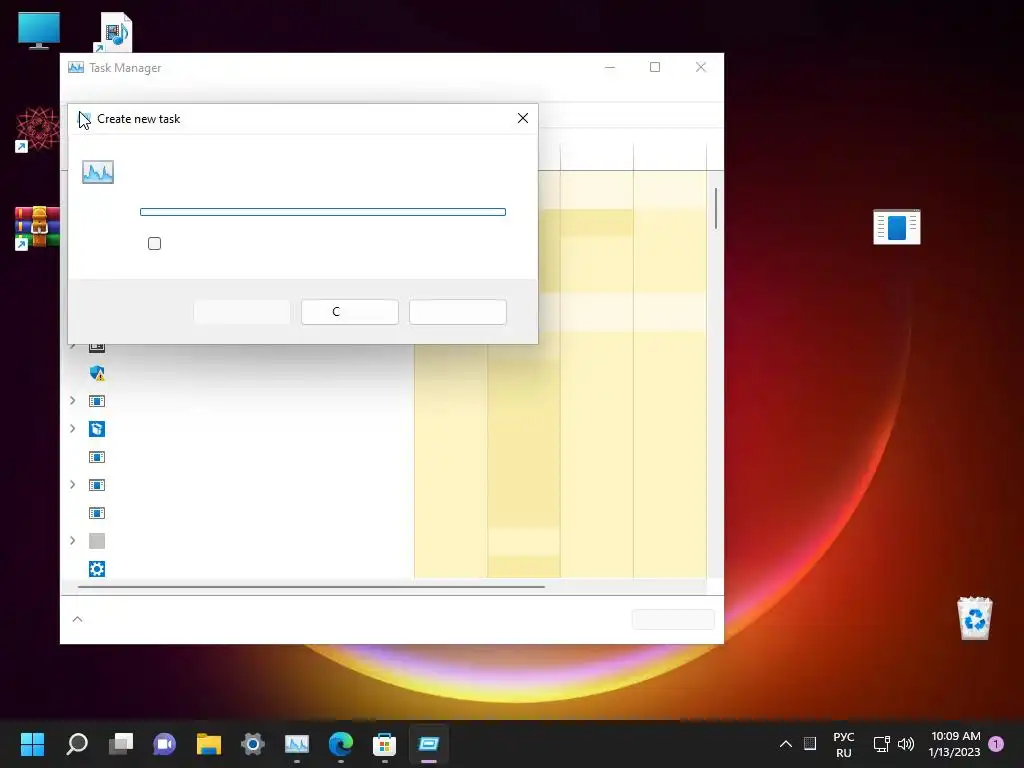Click the dialog button labeled C
1024x768 pixels.
(349, 312)
